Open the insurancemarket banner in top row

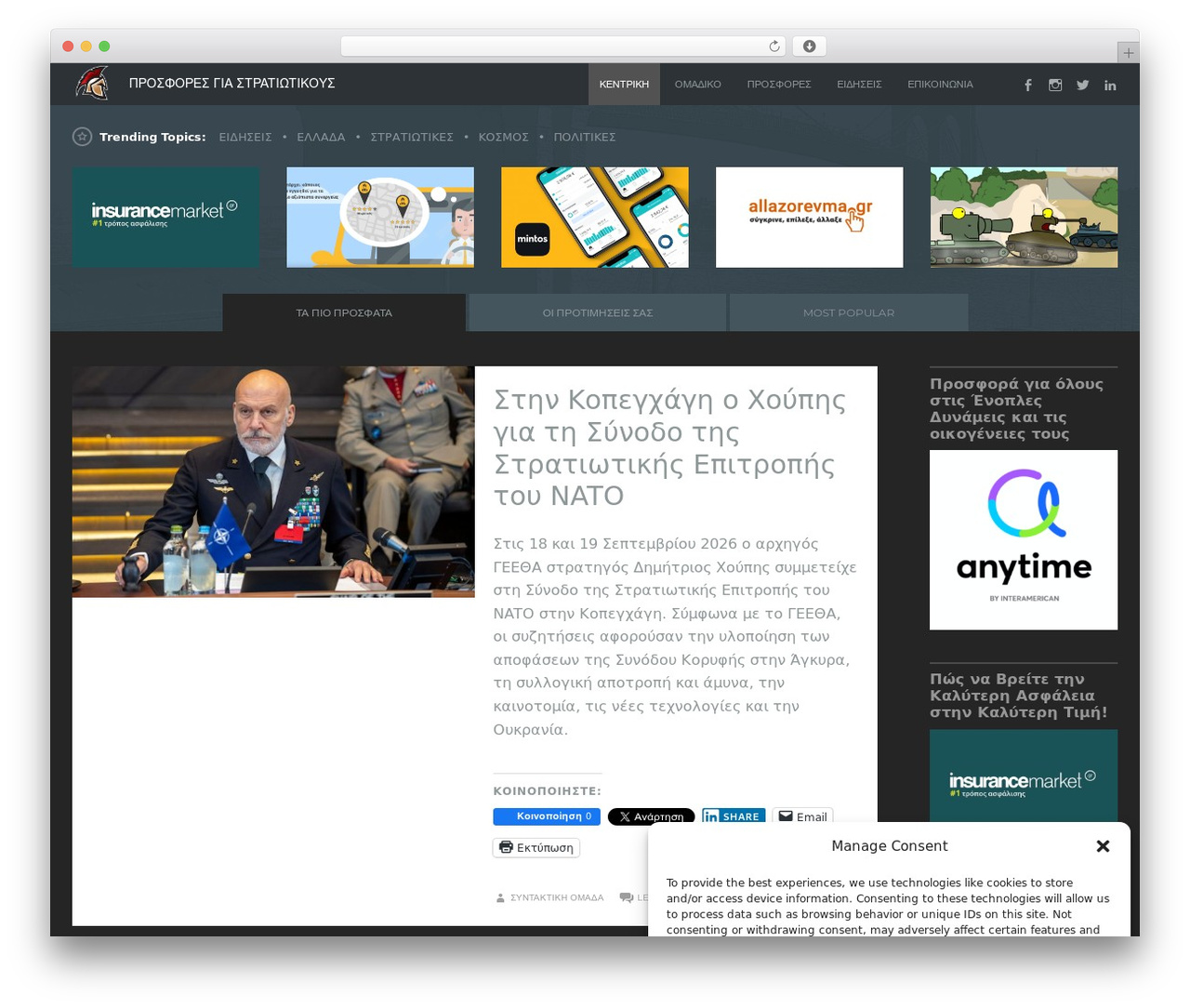pos(165,218)
